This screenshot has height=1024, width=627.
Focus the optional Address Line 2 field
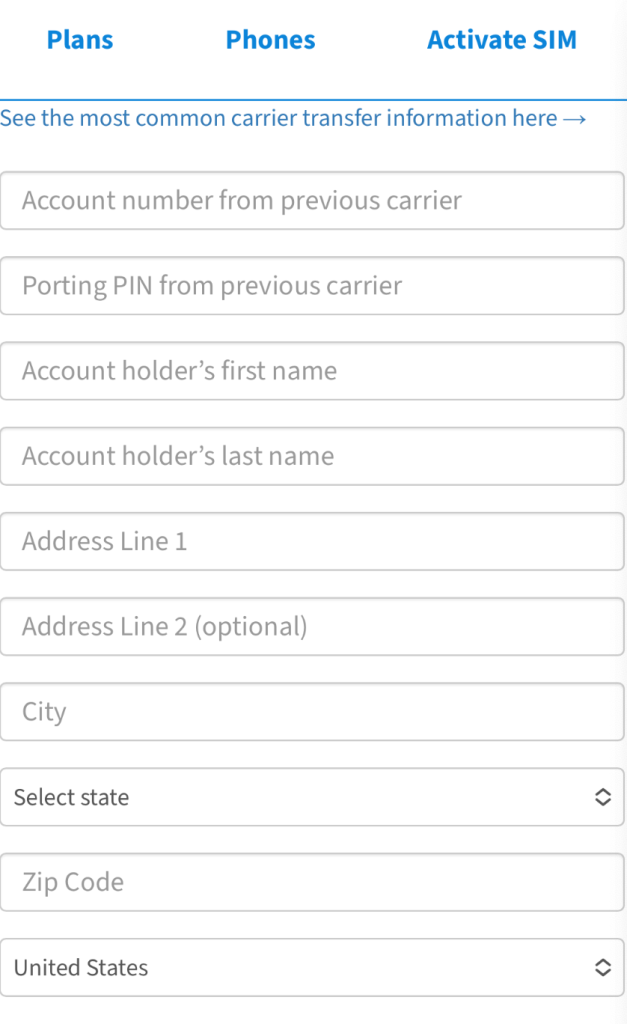click(312, 627)
